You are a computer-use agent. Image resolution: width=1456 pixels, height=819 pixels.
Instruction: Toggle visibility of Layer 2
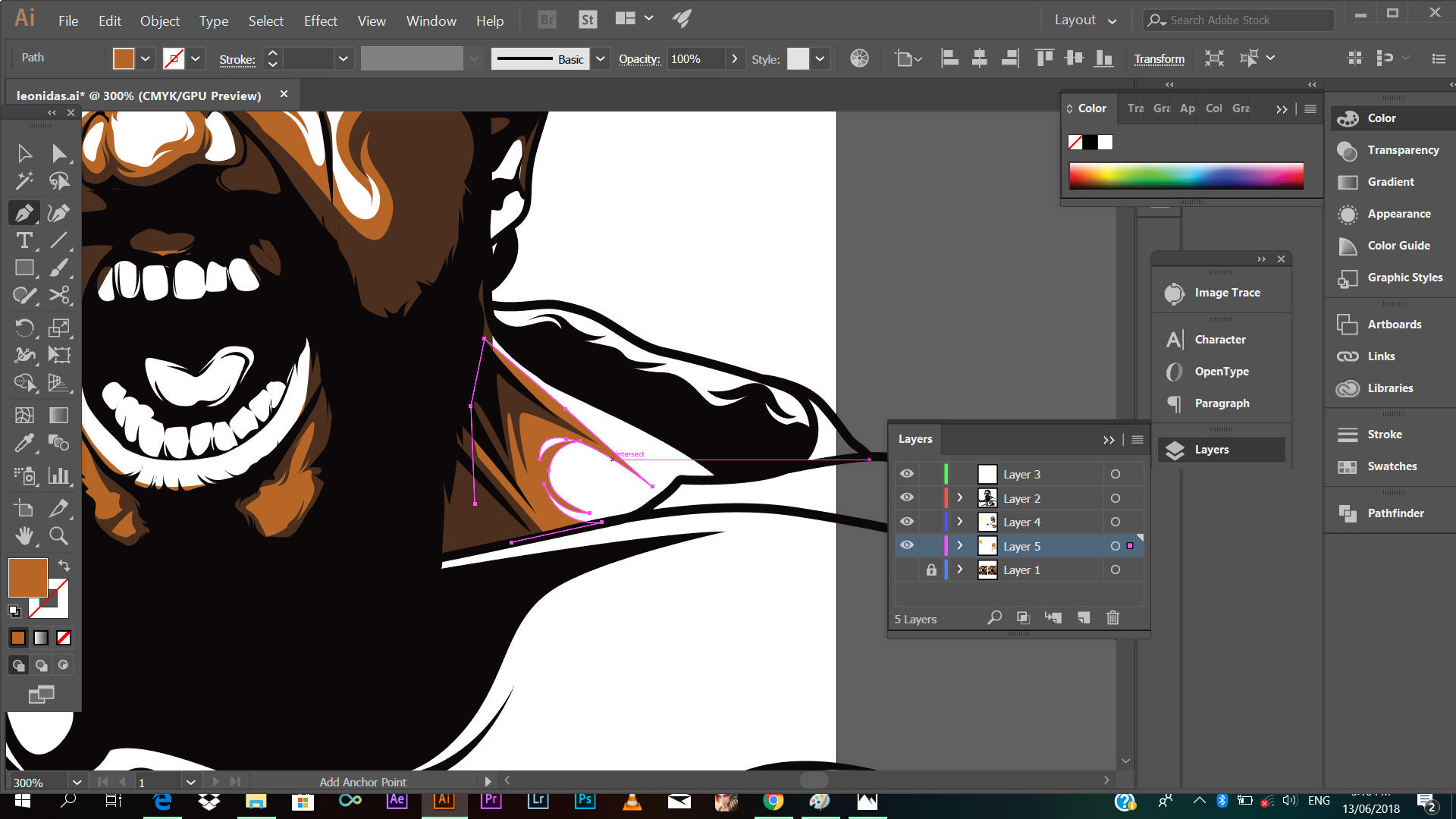(907, 498)
